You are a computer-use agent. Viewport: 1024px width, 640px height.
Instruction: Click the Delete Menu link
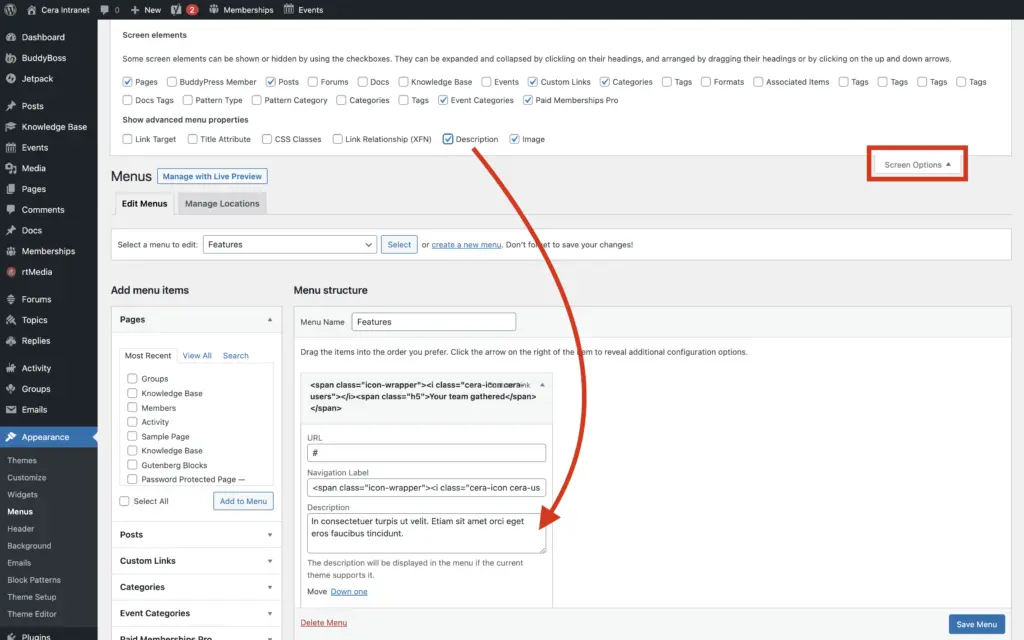324,623
